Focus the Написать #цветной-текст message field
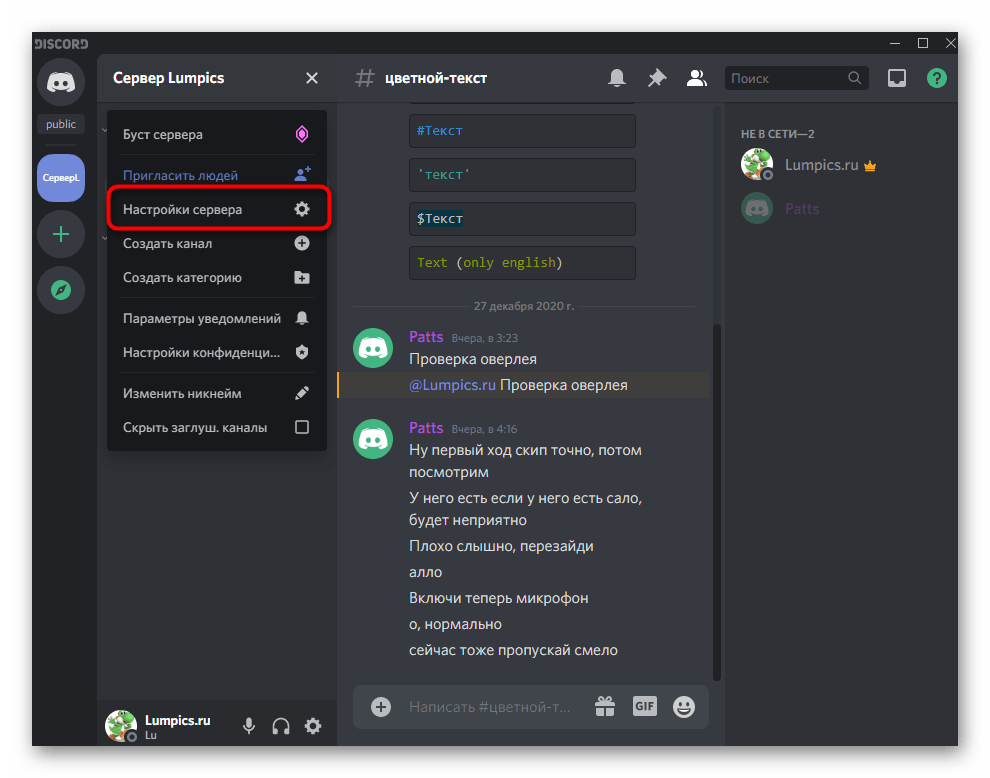 point(491,707)
